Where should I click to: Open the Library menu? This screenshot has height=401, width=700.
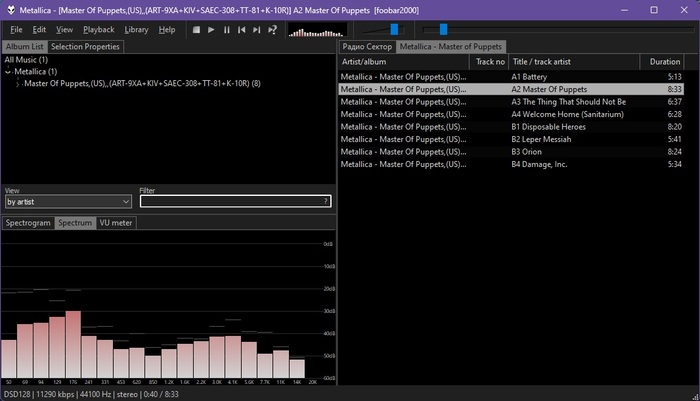click(136, 30)
